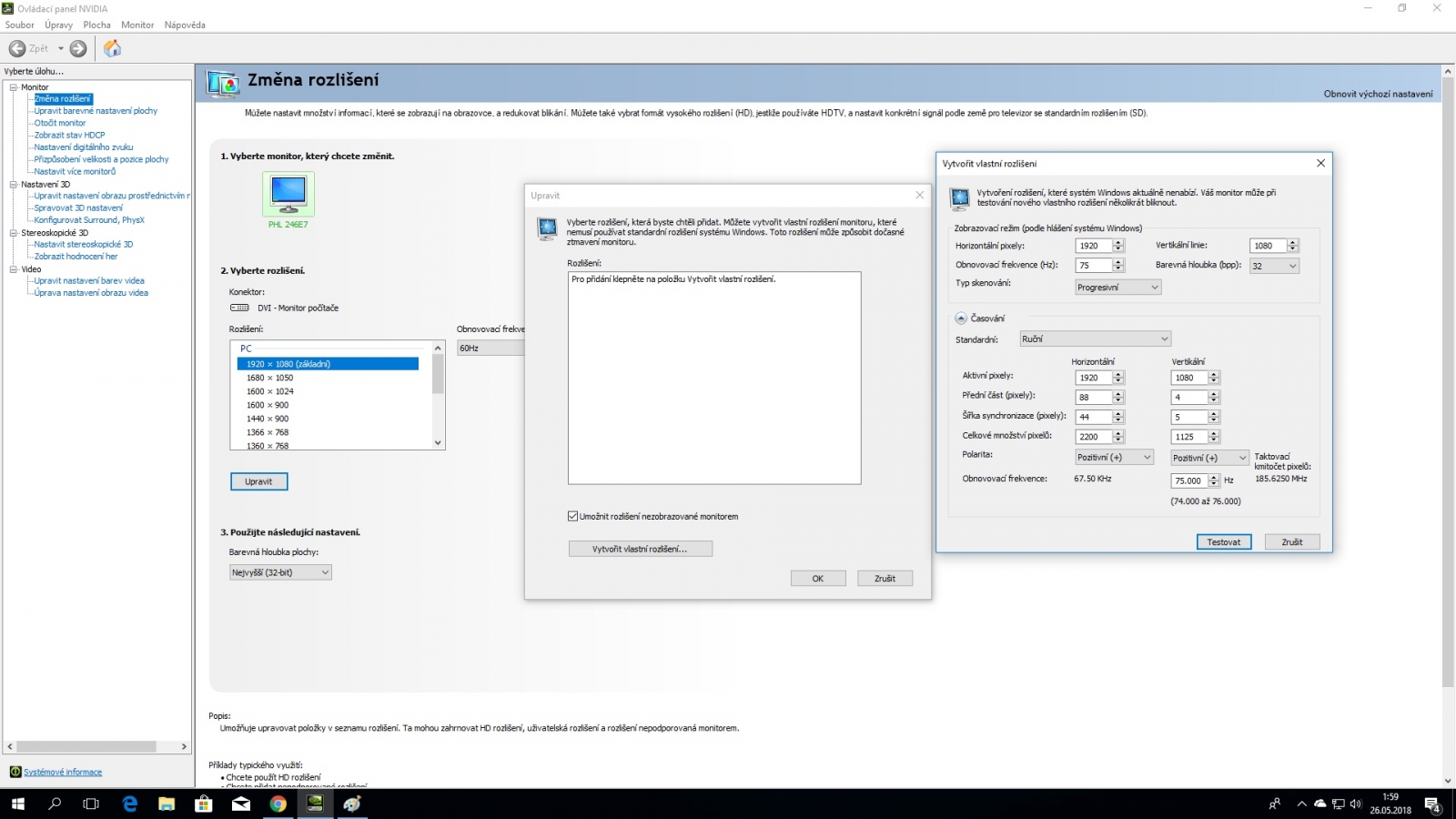Open the People icon in system tray
Image resolution: width=1456 pixels, height=819 pixels.
1275,804
